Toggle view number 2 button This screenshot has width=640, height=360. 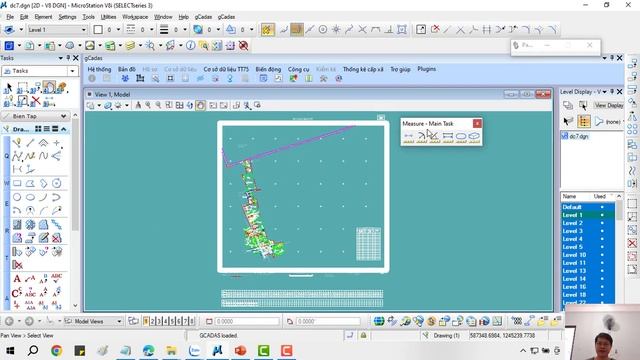[x=153, y=321]
